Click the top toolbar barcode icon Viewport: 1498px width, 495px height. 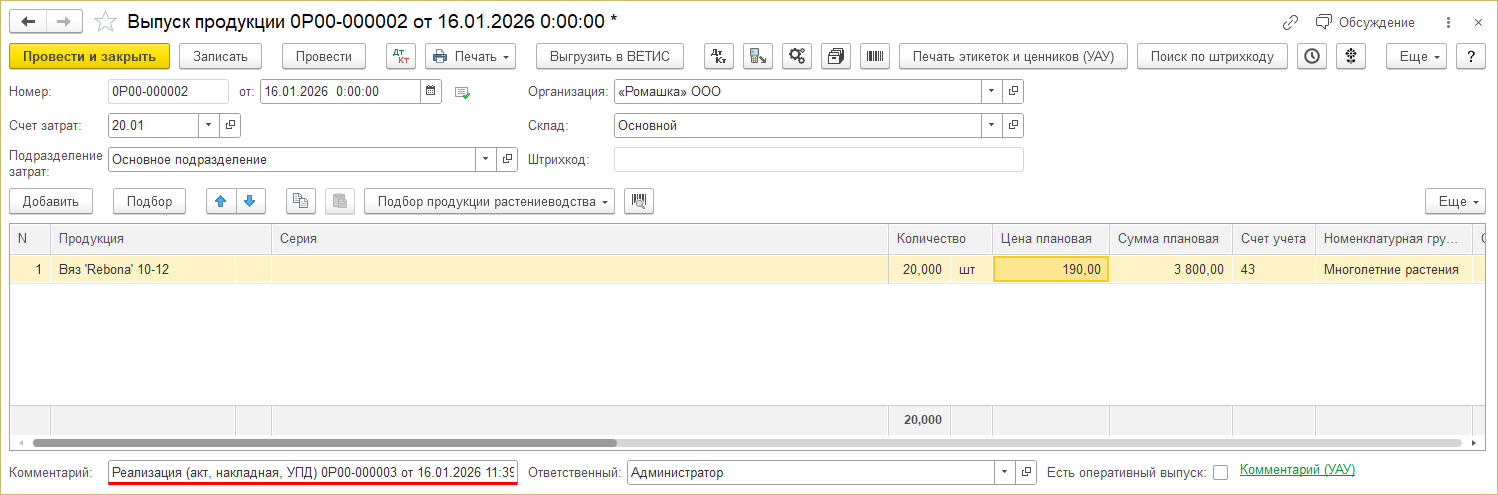pos(875,57)
